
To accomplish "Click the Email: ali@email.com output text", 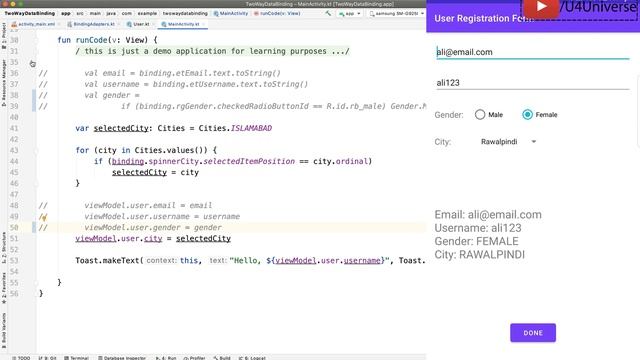I will 488,215.
